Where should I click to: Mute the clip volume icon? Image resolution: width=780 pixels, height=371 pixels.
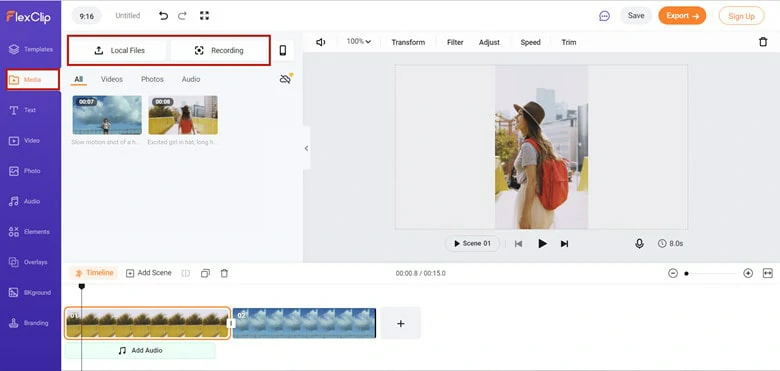point(321,42)
